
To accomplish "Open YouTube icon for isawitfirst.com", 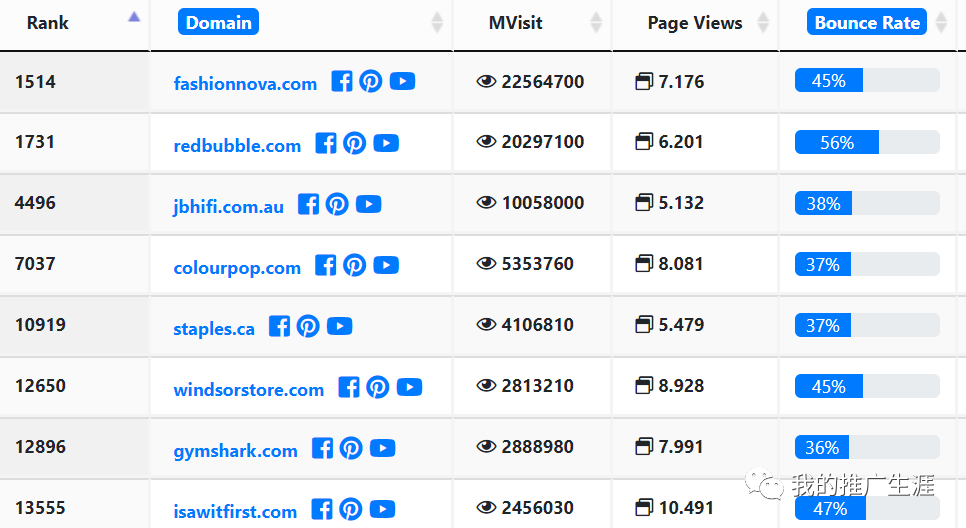I will [x=382, y=509].
